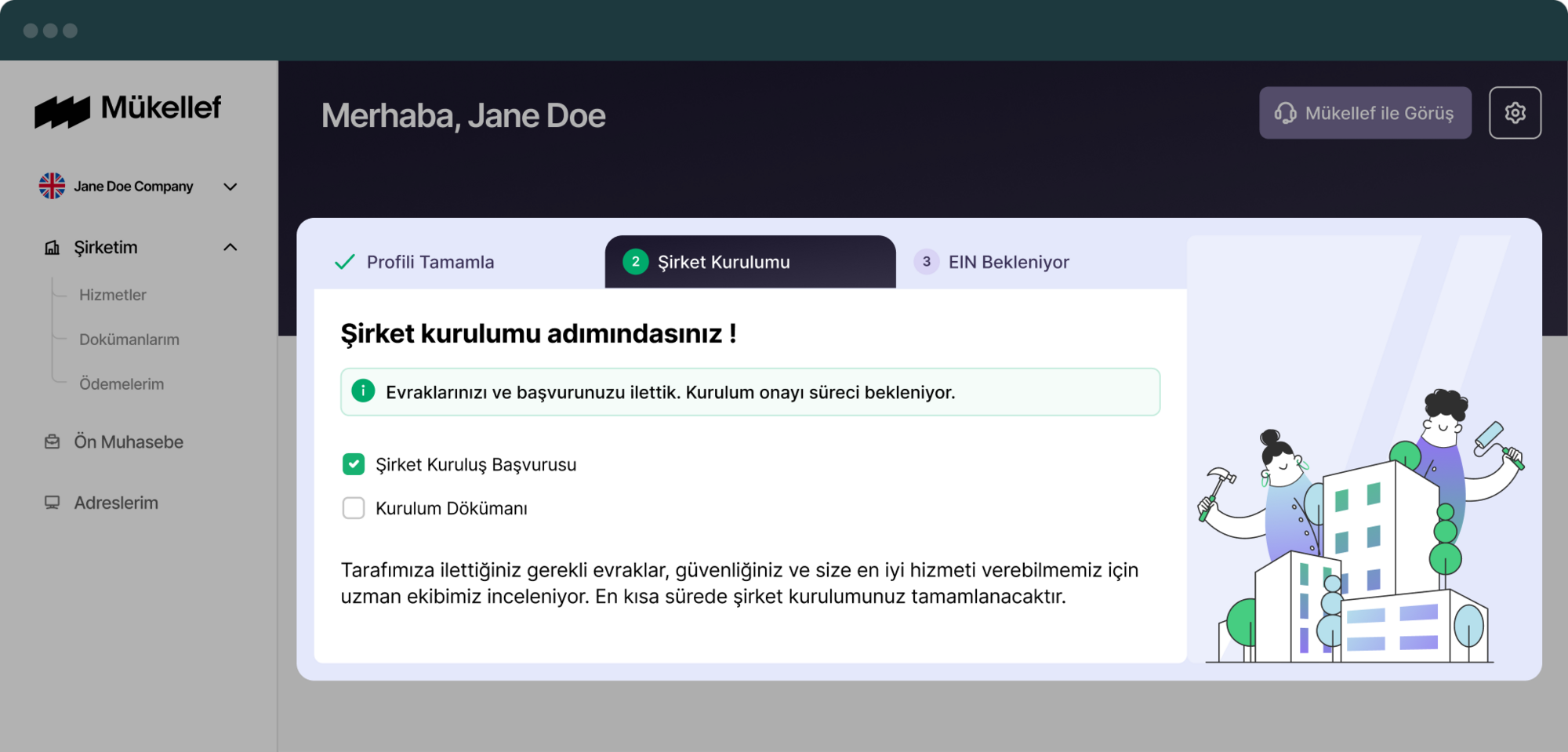This screenshot has height=752, width=1568.
Task: Go to Adreslerim
Action: [116, 503]
